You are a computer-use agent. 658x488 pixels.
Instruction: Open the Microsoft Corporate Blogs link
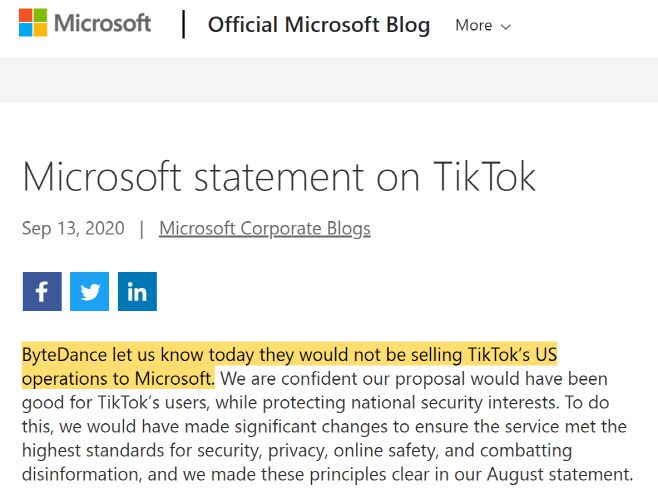click(264, 228)
